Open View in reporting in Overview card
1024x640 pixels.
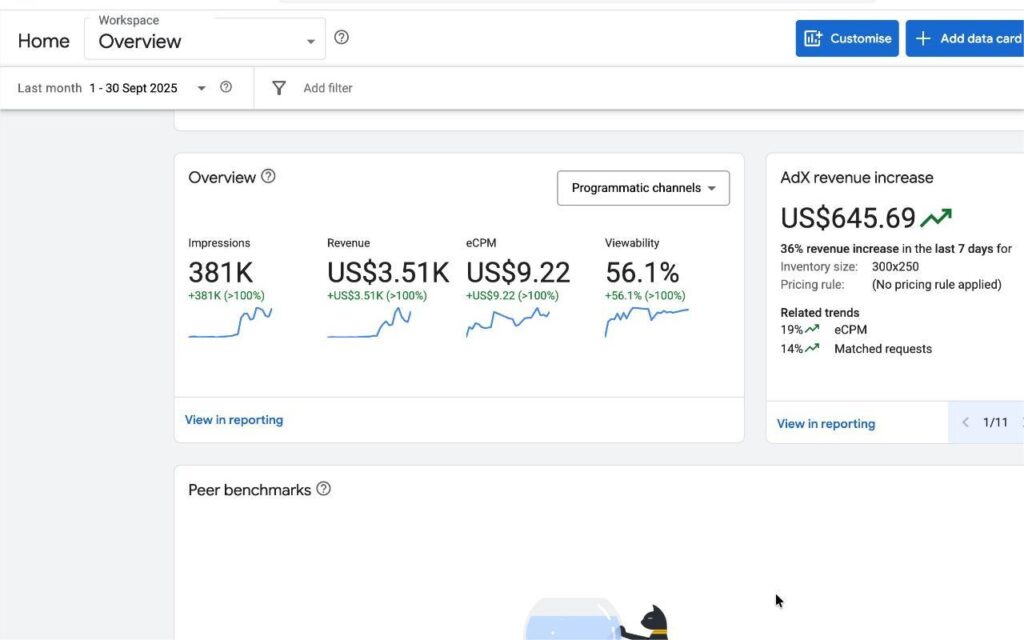(x=234, y=420)
